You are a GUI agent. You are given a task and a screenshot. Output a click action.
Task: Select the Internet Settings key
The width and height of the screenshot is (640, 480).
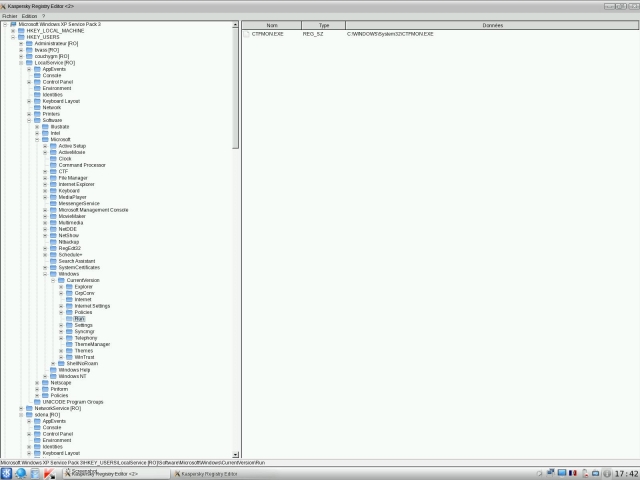coord(92,306)
